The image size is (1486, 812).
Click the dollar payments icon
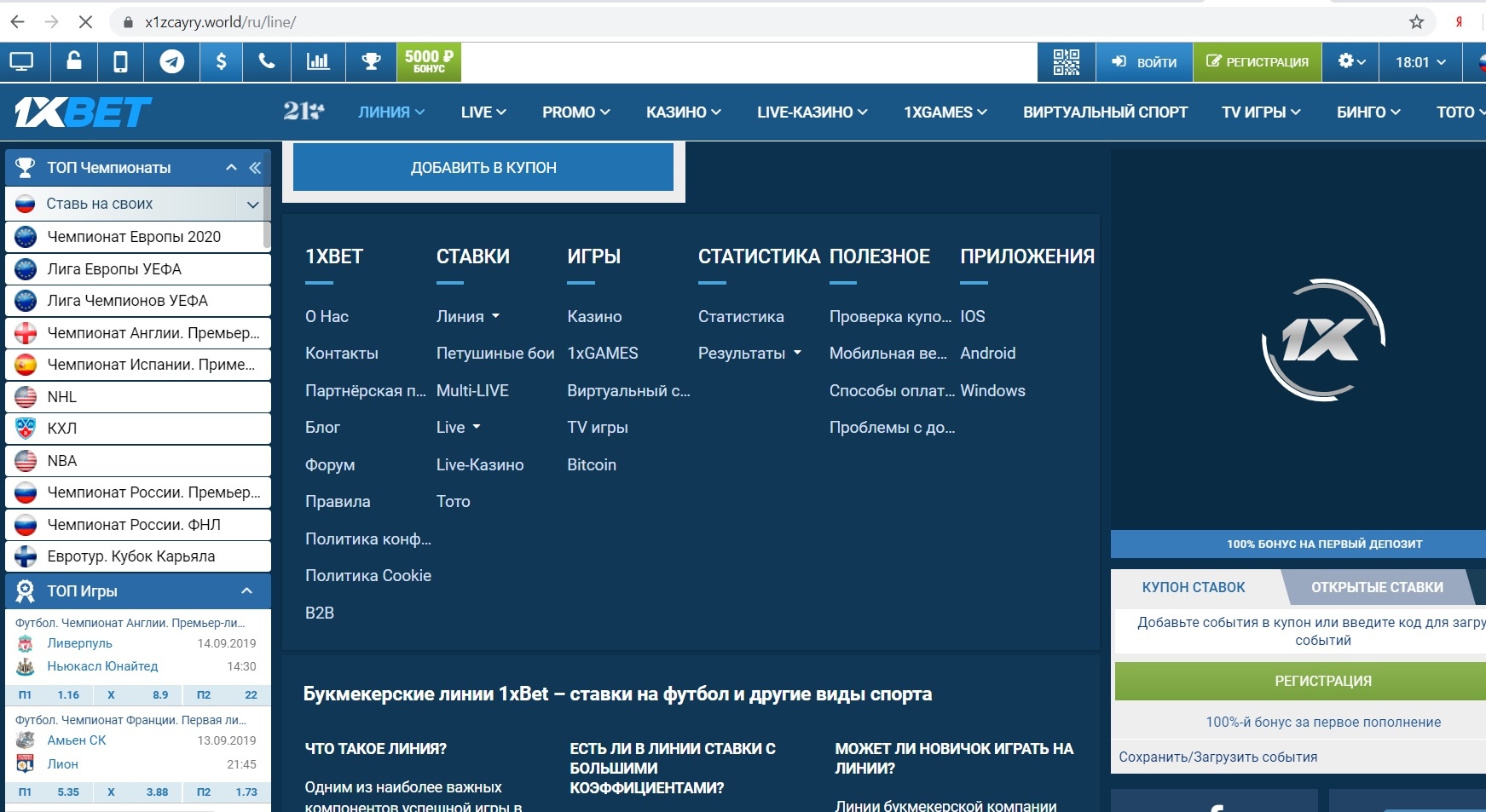point(222,62)
